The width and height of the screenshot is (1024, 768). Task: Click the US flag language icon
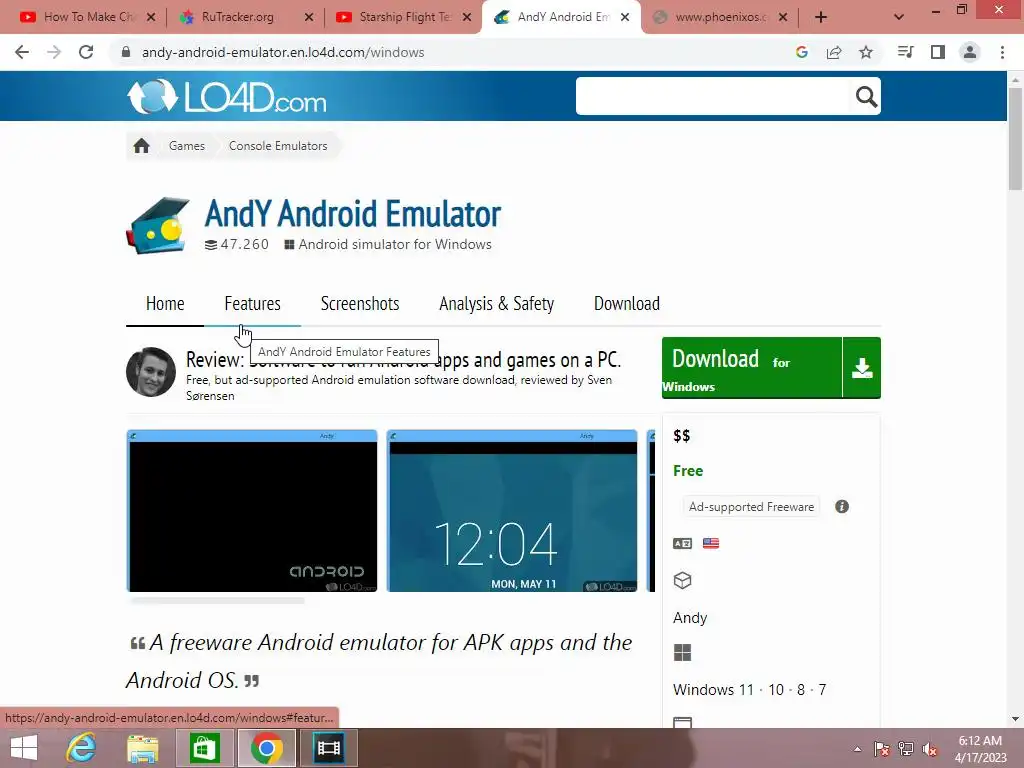711,543
